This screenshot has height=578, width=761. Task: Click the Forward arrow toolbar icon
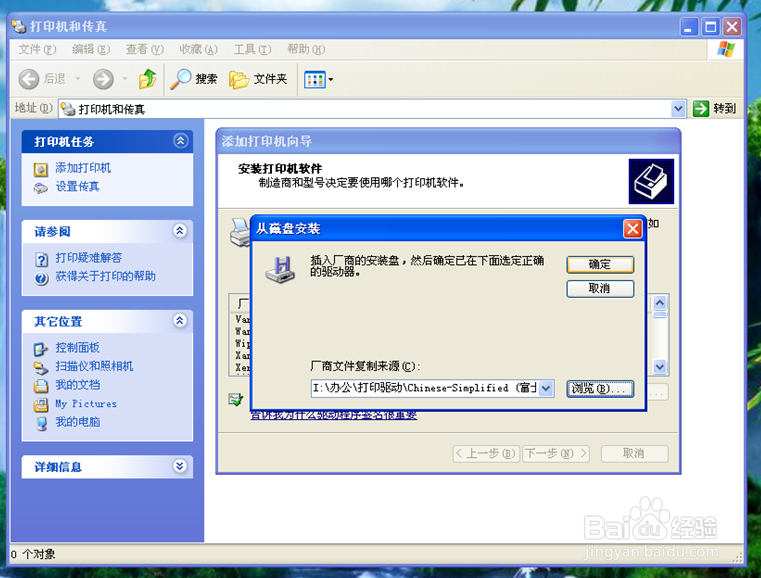click(x=103, y=79)
